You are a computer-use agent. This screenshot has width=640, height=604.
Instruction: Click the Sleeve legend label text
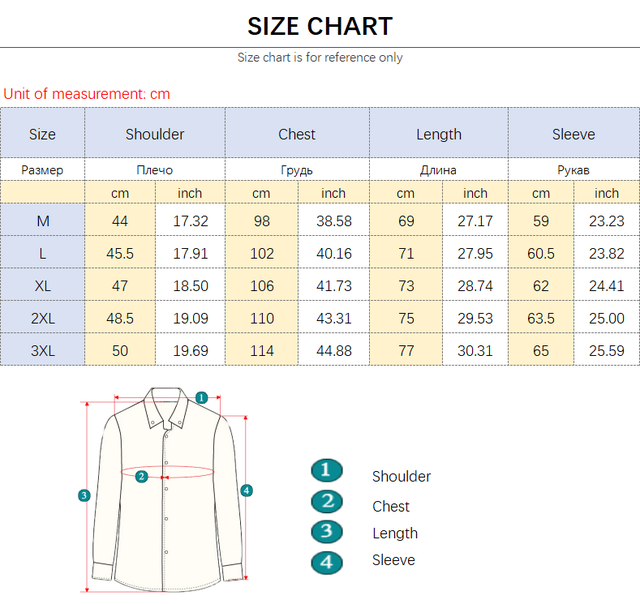pos(393,560)
